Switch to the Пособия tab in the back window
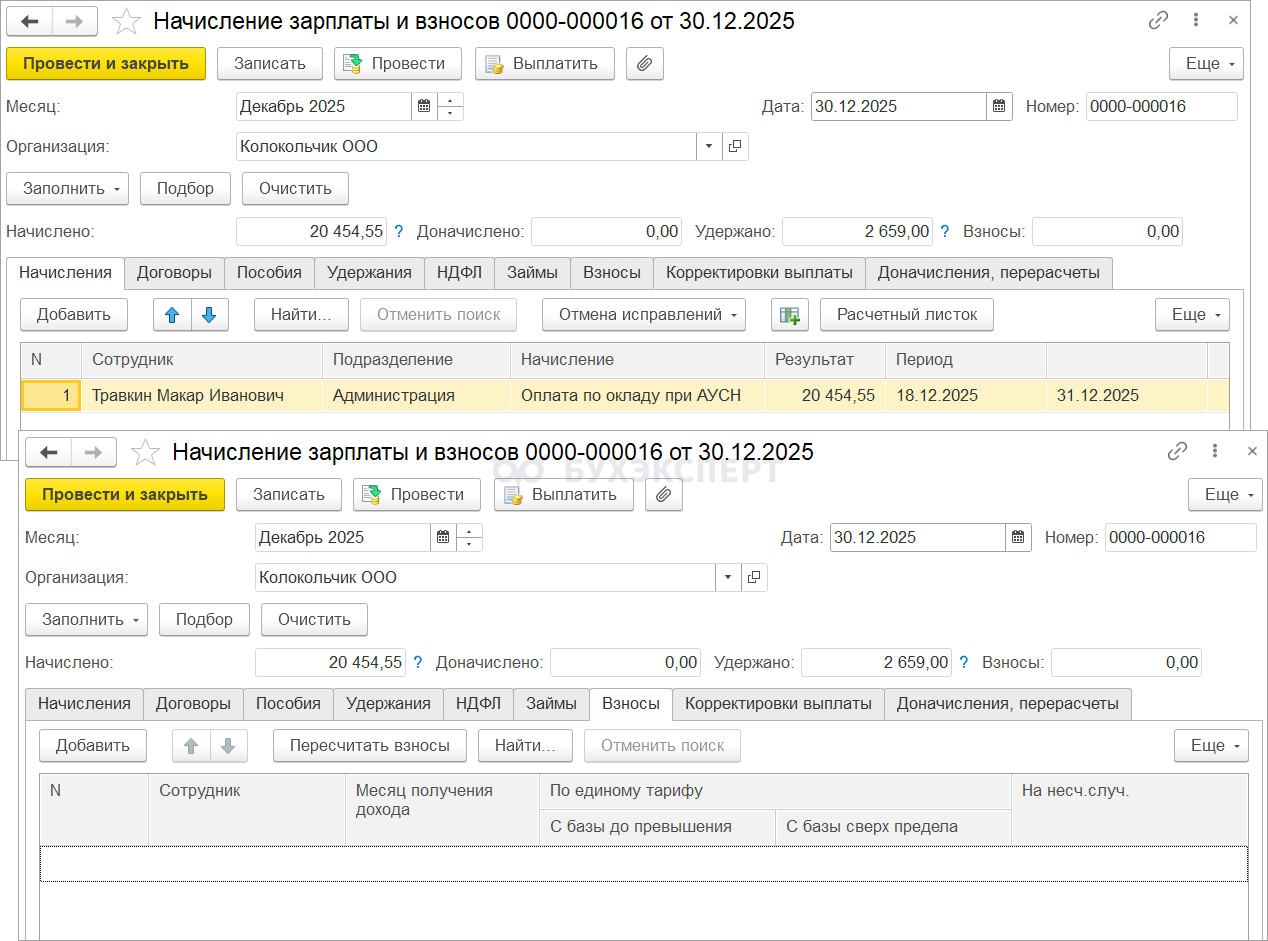 pos(269,272)
